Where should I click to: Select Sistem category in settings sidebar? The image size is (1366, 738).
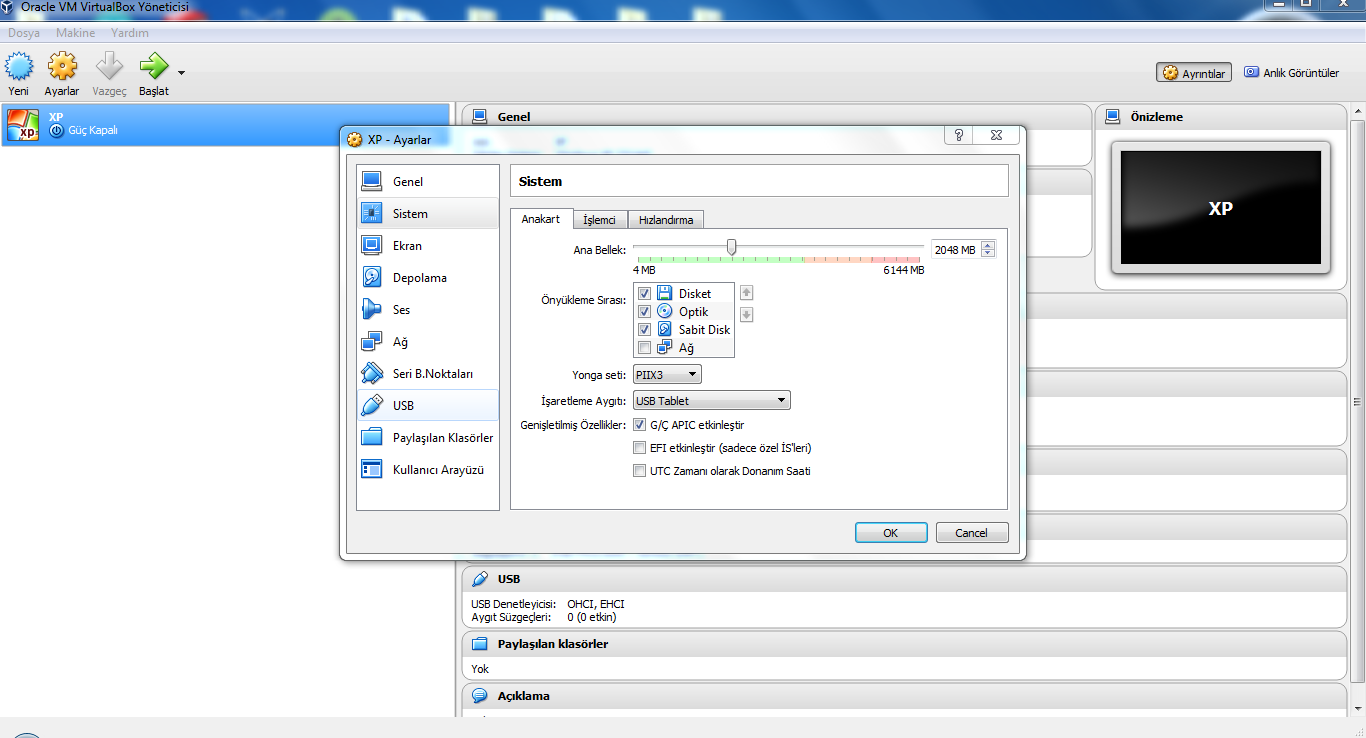(x=428, y=214)
